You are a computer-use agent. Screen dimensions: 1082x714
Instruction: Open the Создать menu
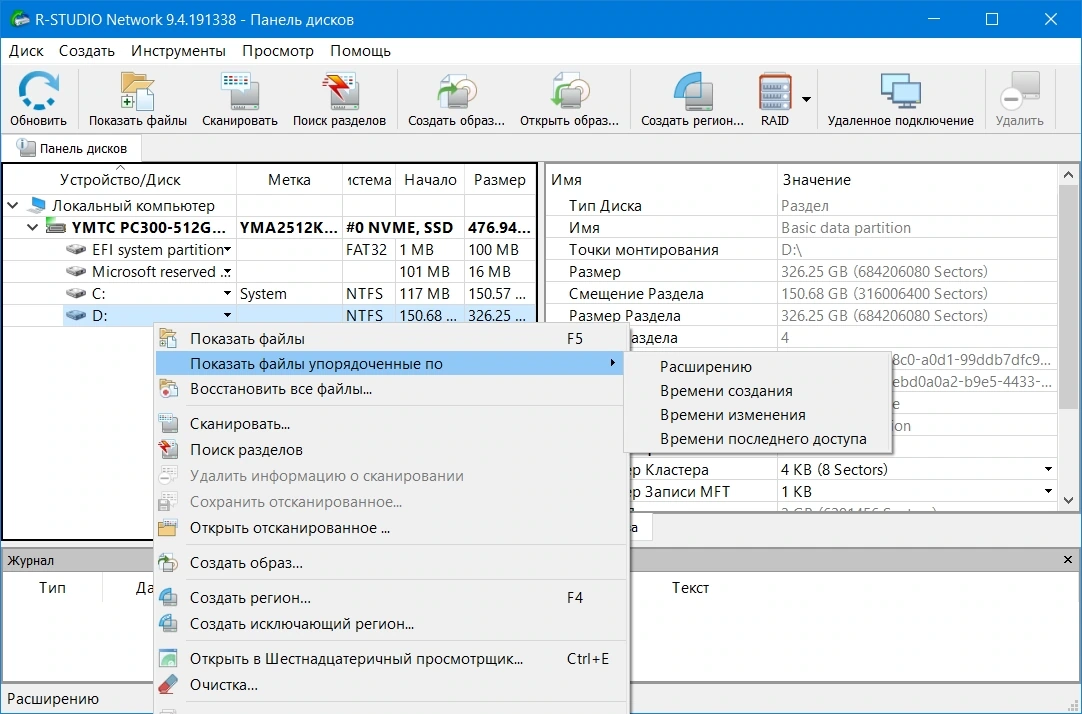click(x=87, y=51)
